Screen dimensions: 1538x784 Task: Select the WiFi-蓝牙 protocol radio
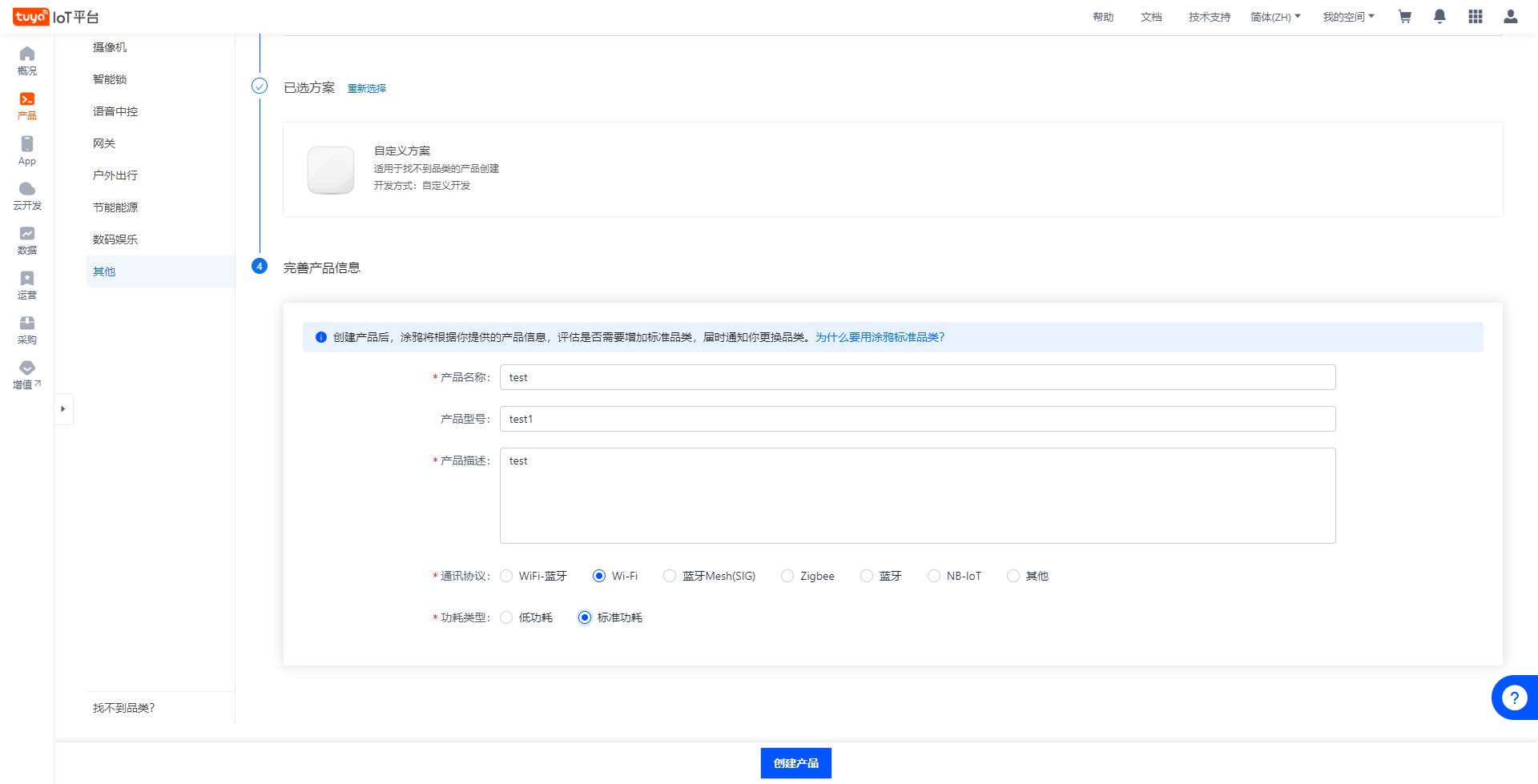pos(506,576)
